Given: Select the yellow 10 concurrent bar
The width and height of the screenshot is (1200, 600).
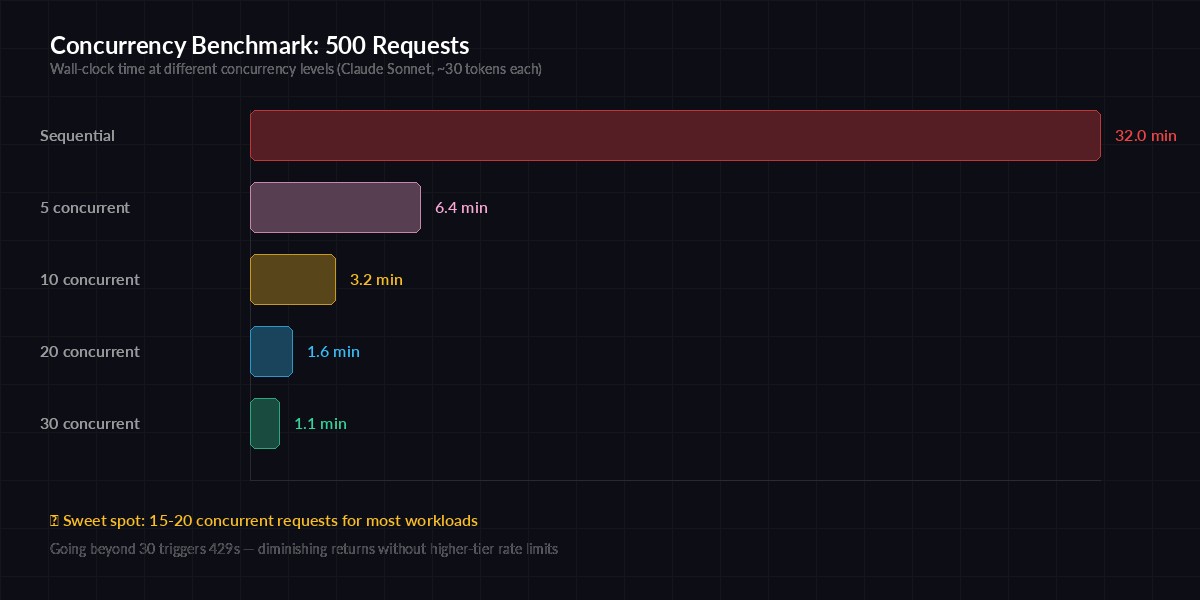Looking at the screenshot, I should 292,279.
